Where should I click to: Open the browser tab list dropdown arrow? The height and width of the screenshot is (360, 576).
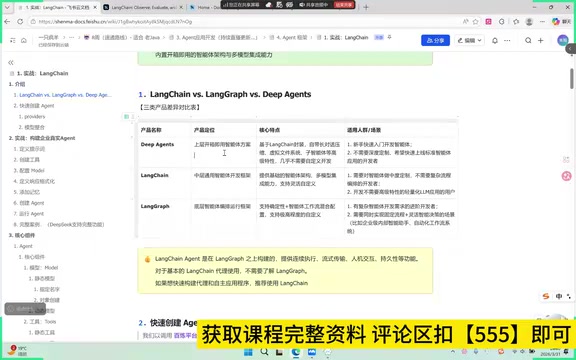tap(8, 7)
